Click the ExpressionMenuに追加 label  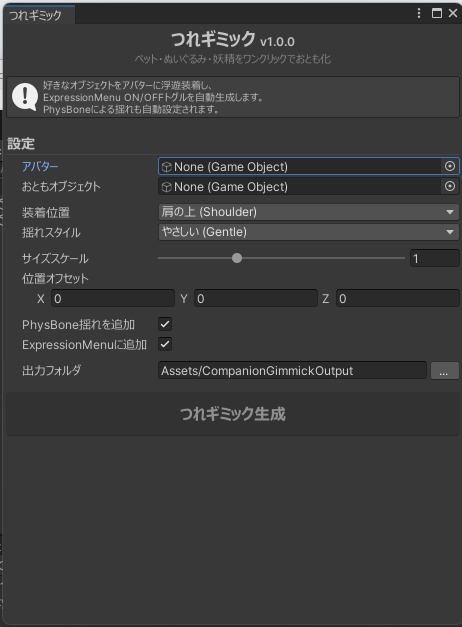click(84, 345)
